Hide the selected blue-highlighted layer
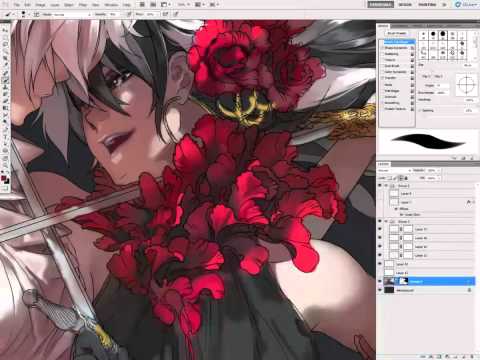This screenshot has height=360, width=480. [380, 281]
